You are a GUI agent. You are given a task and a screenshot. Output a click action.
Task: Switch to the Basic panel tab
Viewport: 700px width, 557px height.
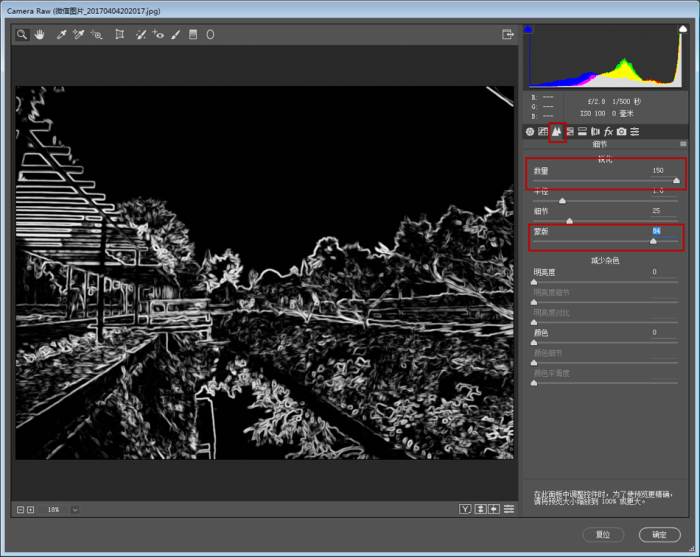[x=530, y=131]
